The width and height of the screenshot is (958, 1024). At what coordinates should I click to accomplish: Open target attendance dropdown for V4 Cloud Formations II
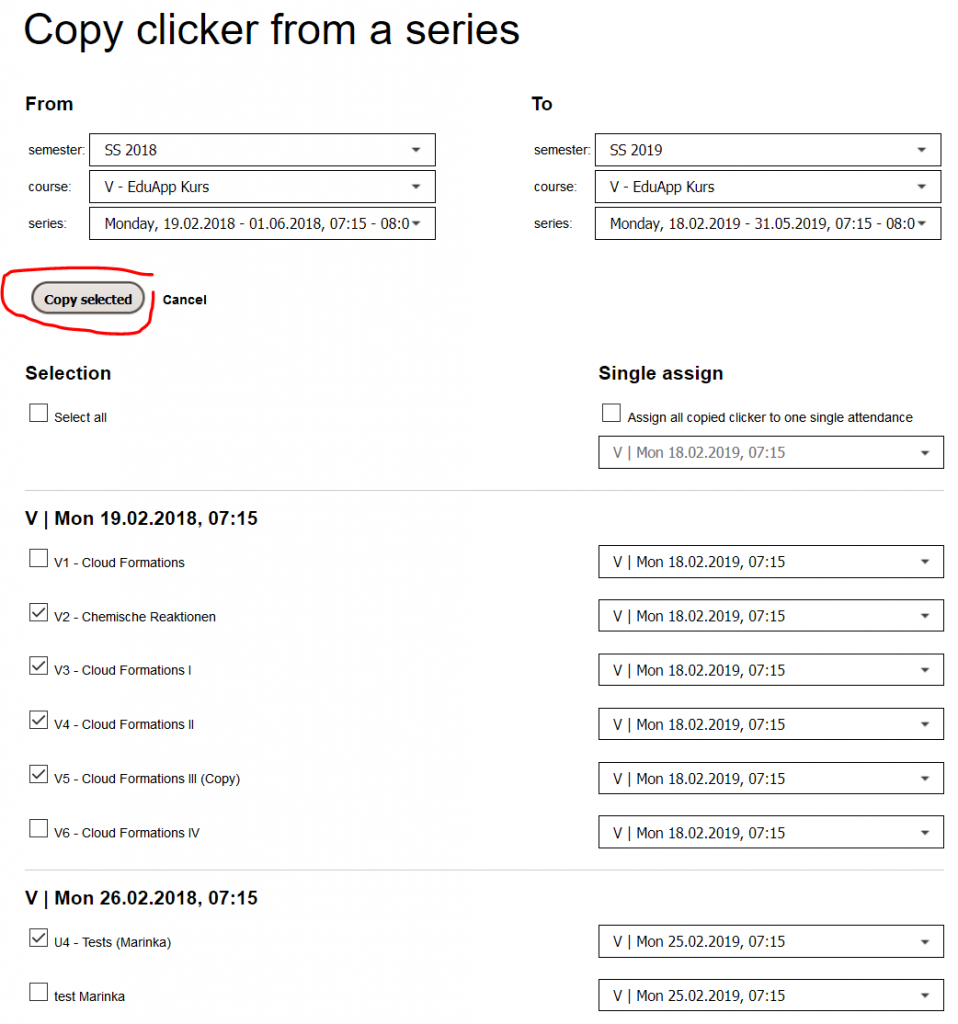click(771, 724)
